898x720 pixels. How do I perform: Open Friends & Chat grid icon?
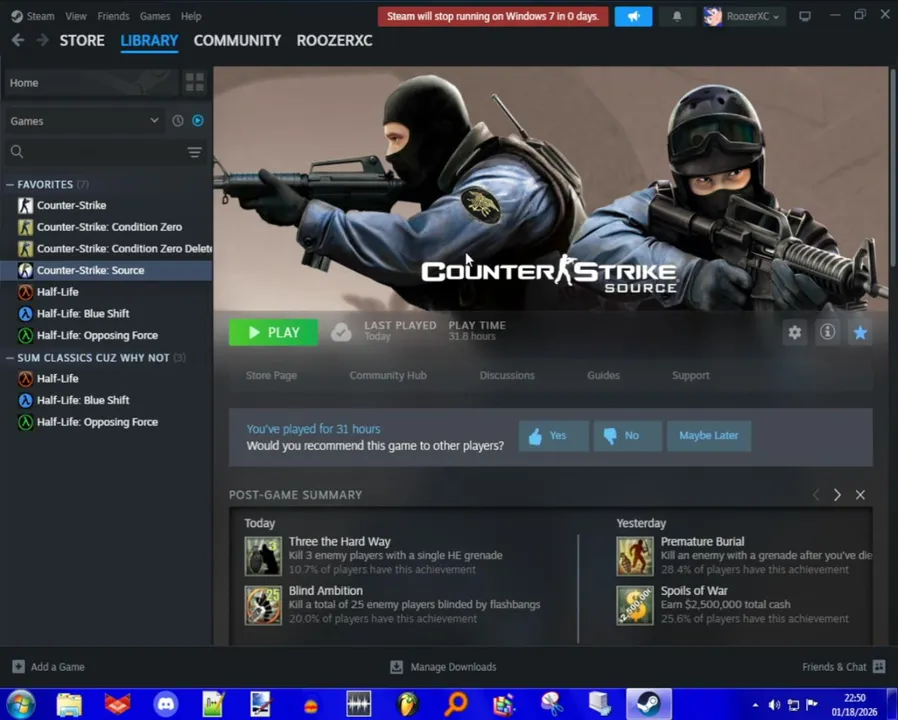[x=879, y=666]
